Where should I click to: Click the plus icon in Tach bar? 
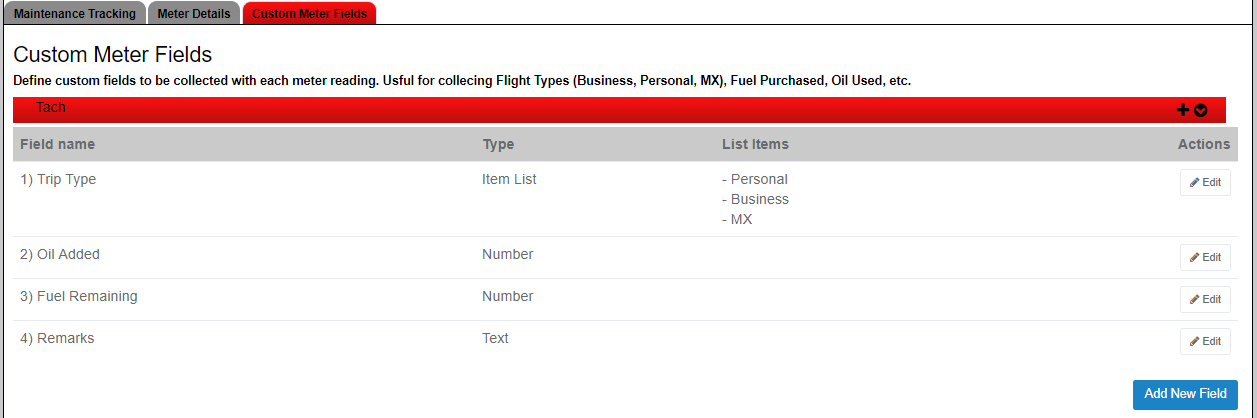point(1184,110)
